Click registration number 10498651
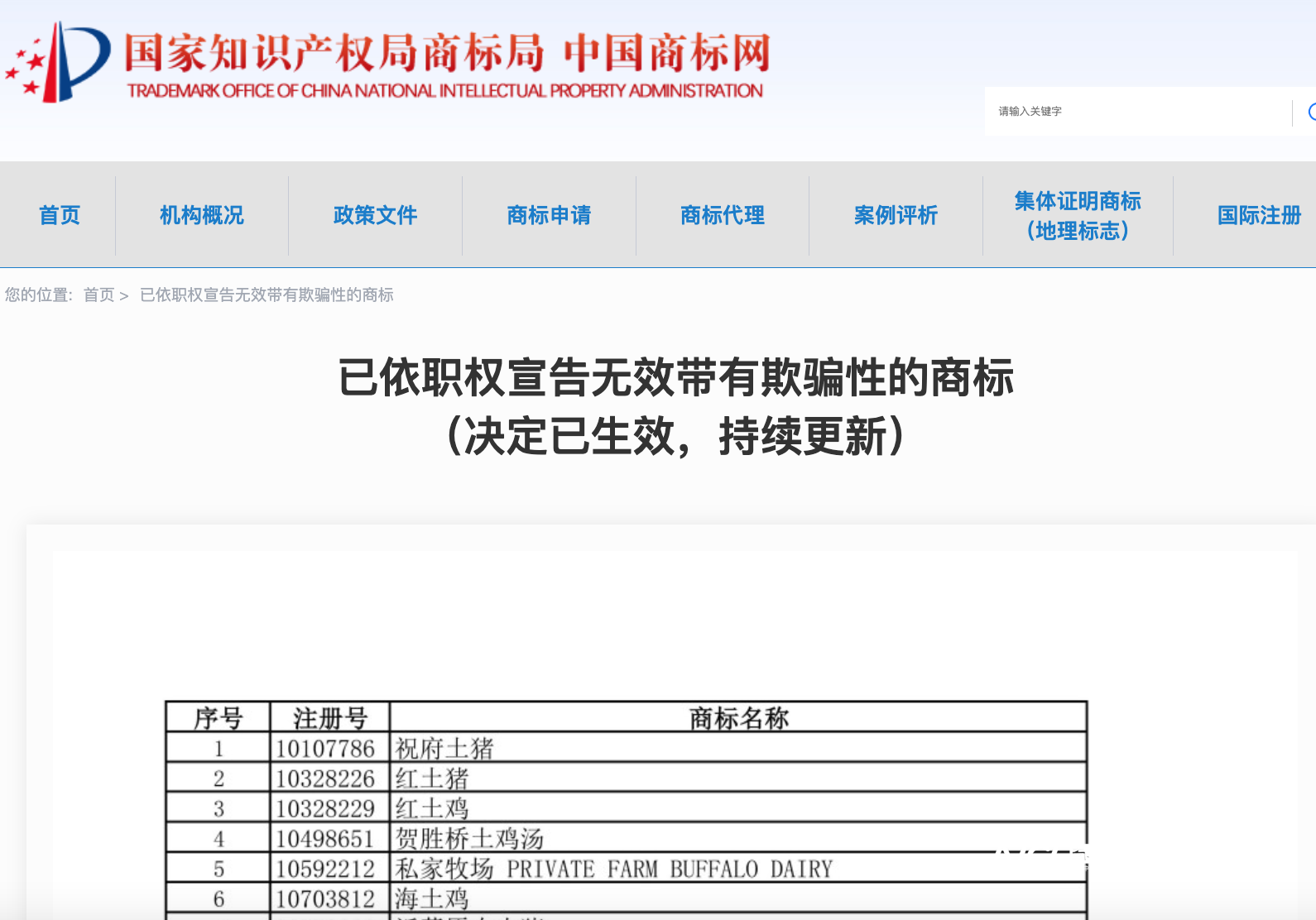1316x920 pixels. pyautogui.click(x=325, y=839)
